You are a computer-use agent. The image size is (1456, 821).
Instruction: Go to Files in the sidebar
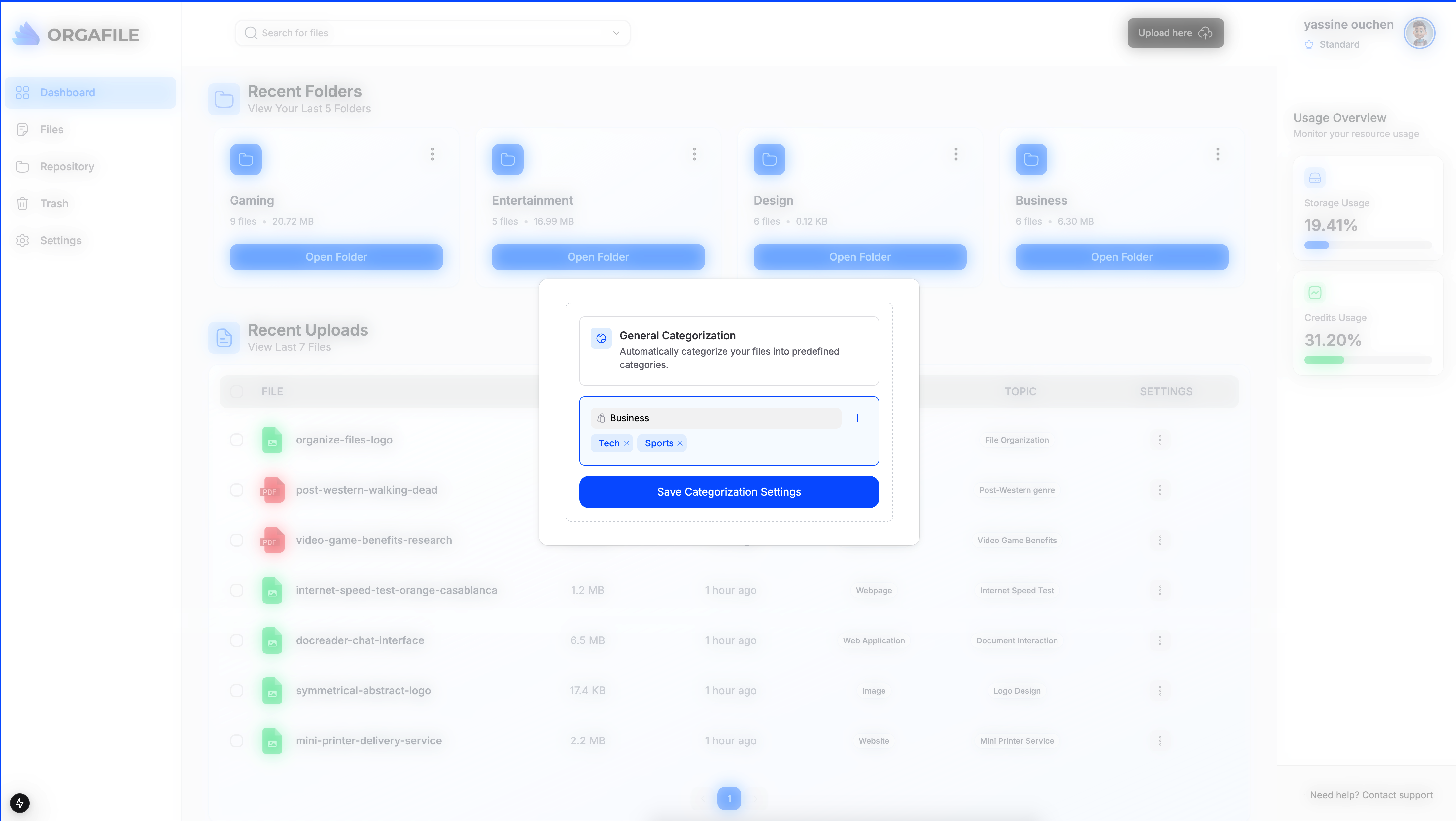pos(52,130)
